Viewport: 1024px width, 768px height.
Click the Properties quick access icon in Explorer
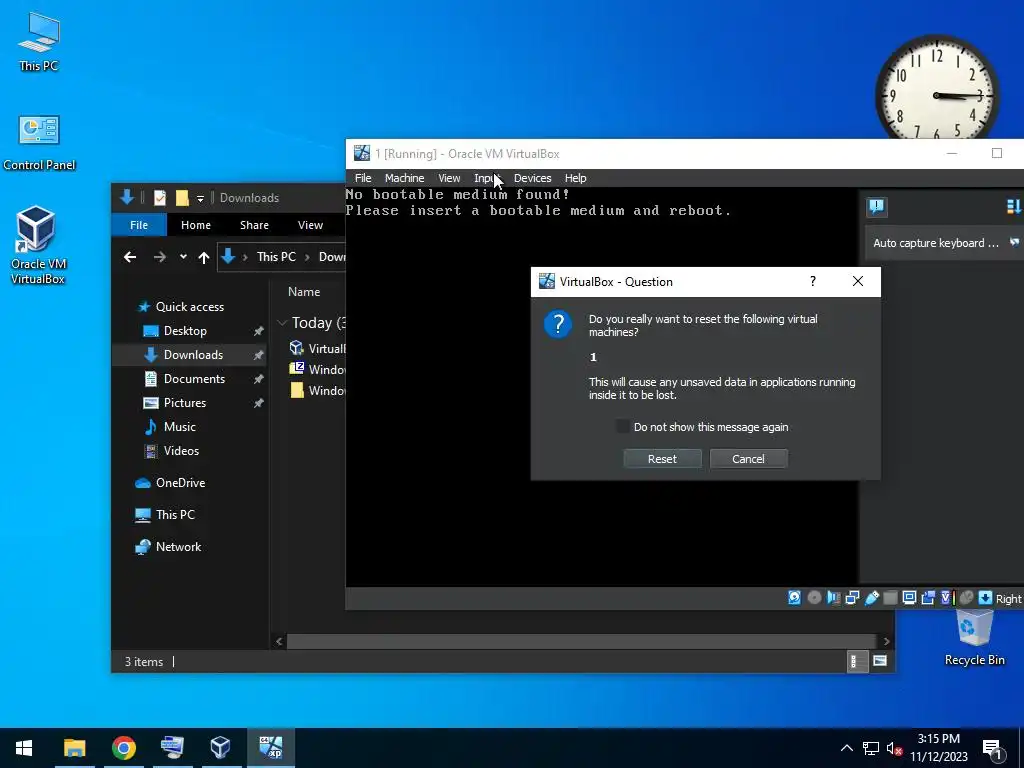(x=159, y=197)
